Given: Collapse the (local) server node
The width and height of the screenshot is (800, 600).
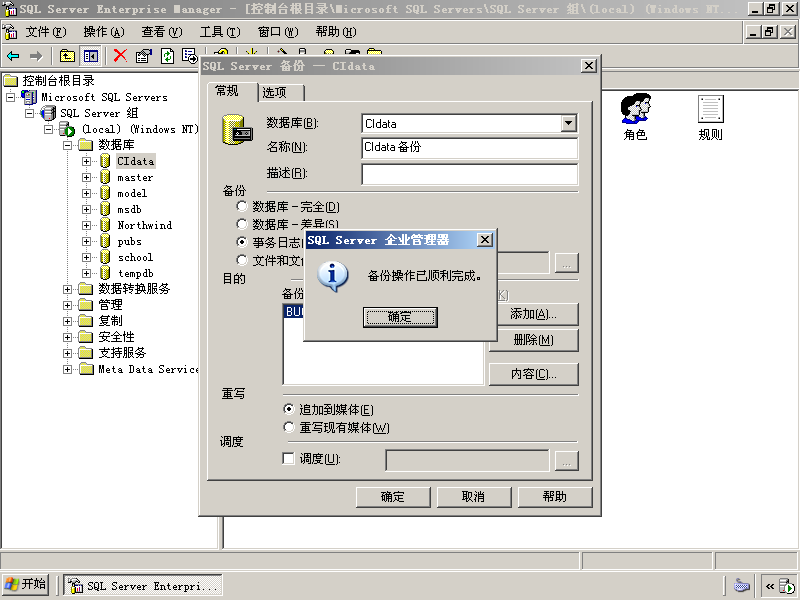Looking at the screenshot, I should pos(48,129).
